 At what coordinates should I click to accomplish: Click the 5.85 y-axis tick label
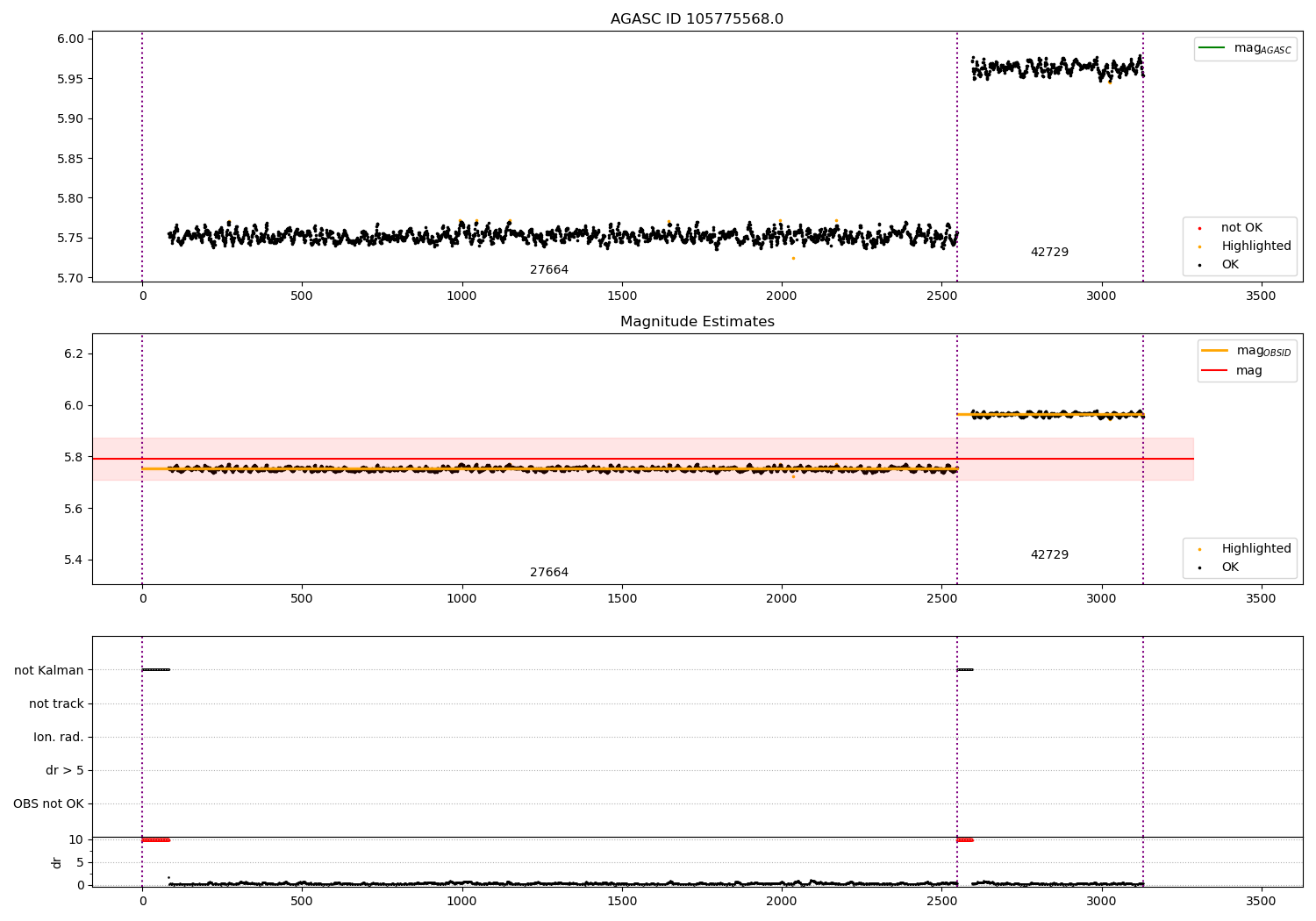[70, 159]
